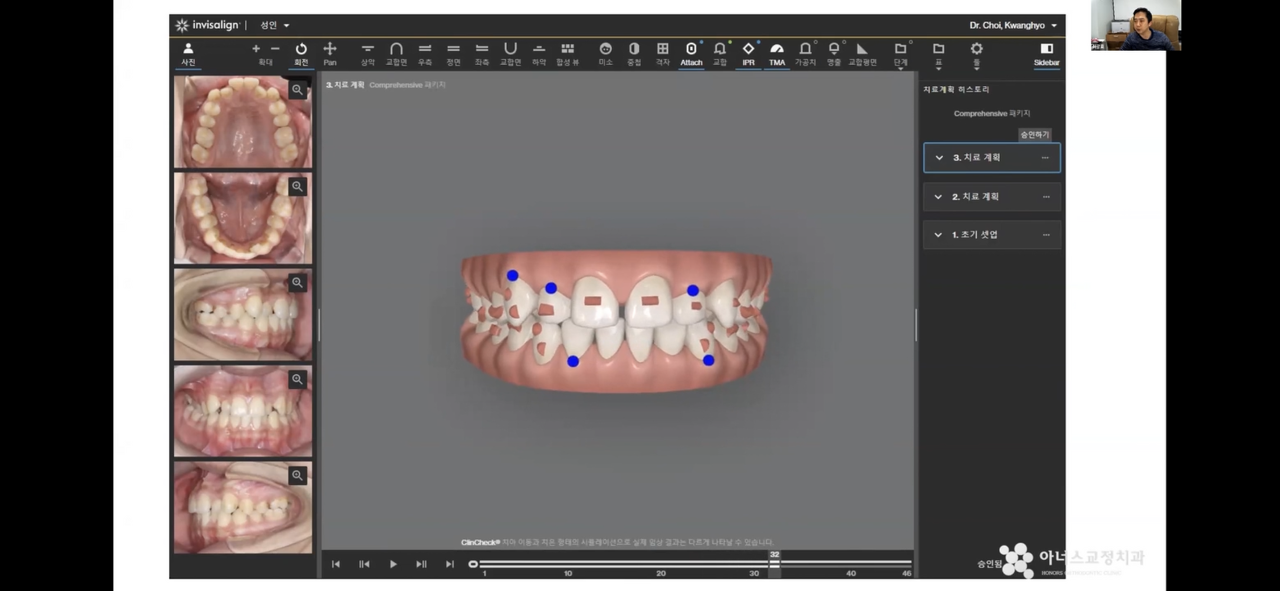
Task: Toggle IPR display
Action: pyautogui.click(x=748, y=54)
